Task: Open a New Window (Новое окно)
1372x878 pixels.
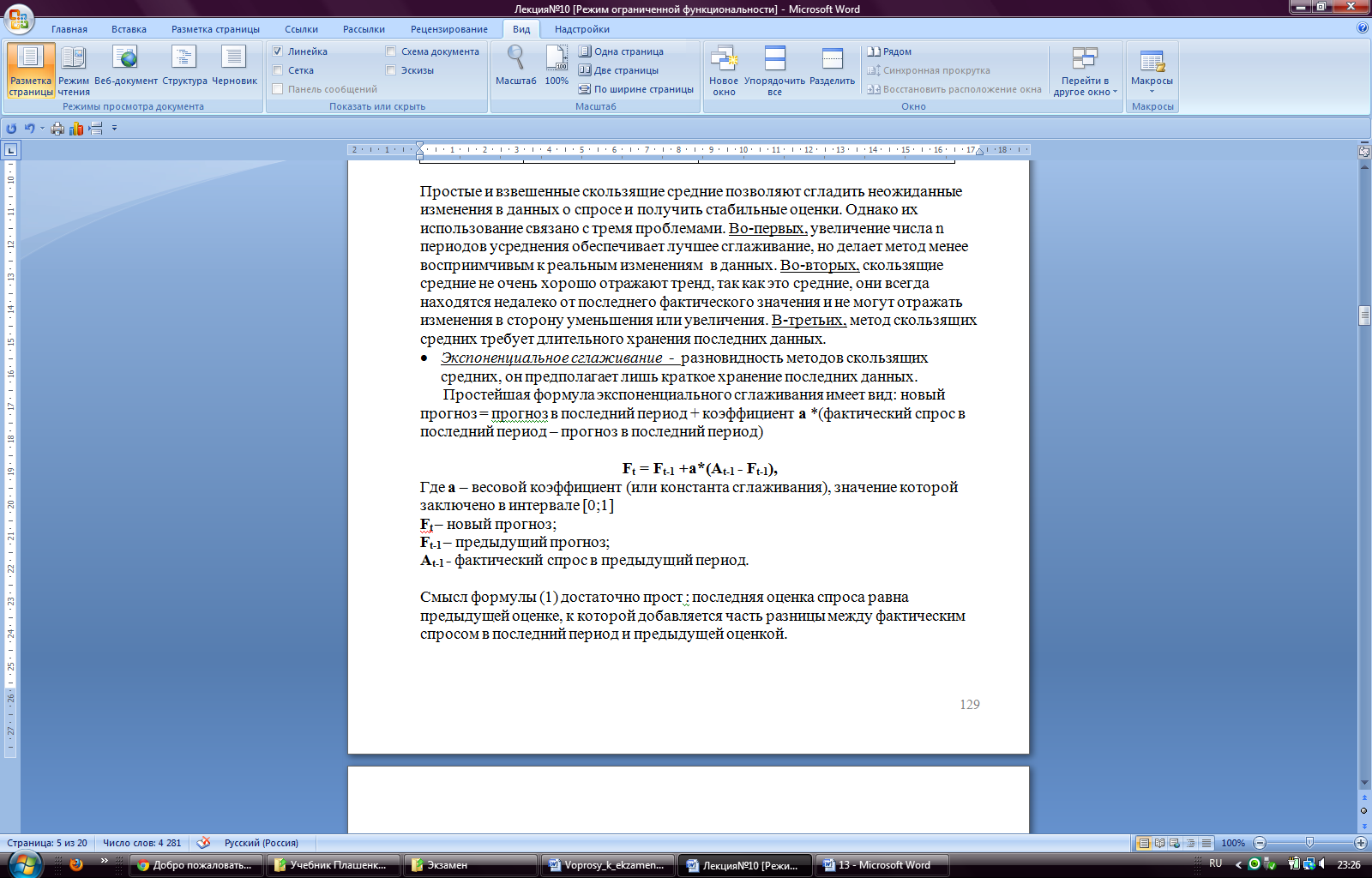Action: click(724, 70)
